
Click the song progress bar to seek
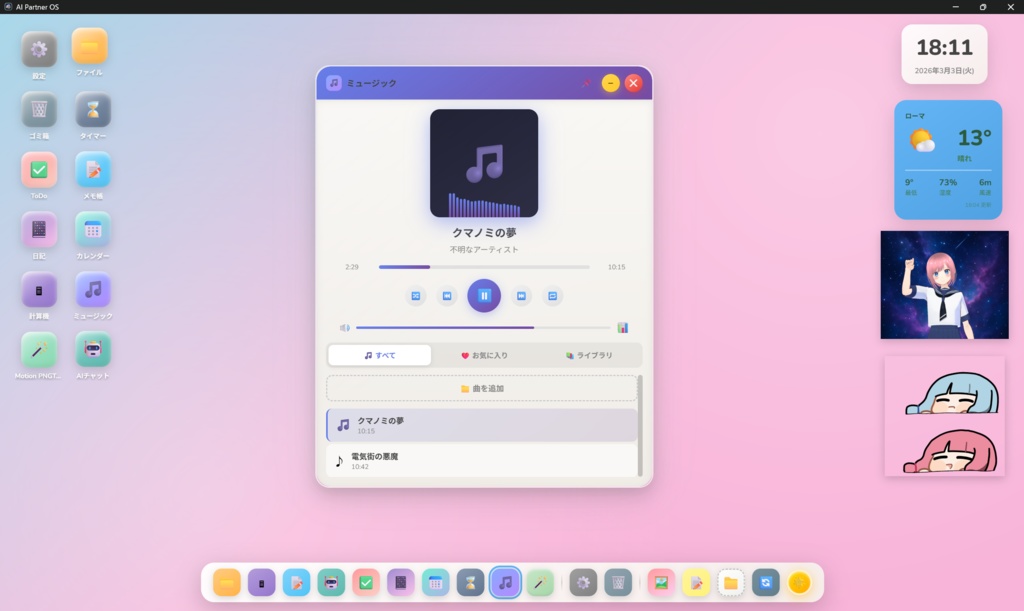pyautogui.click(x=483, y=267)
